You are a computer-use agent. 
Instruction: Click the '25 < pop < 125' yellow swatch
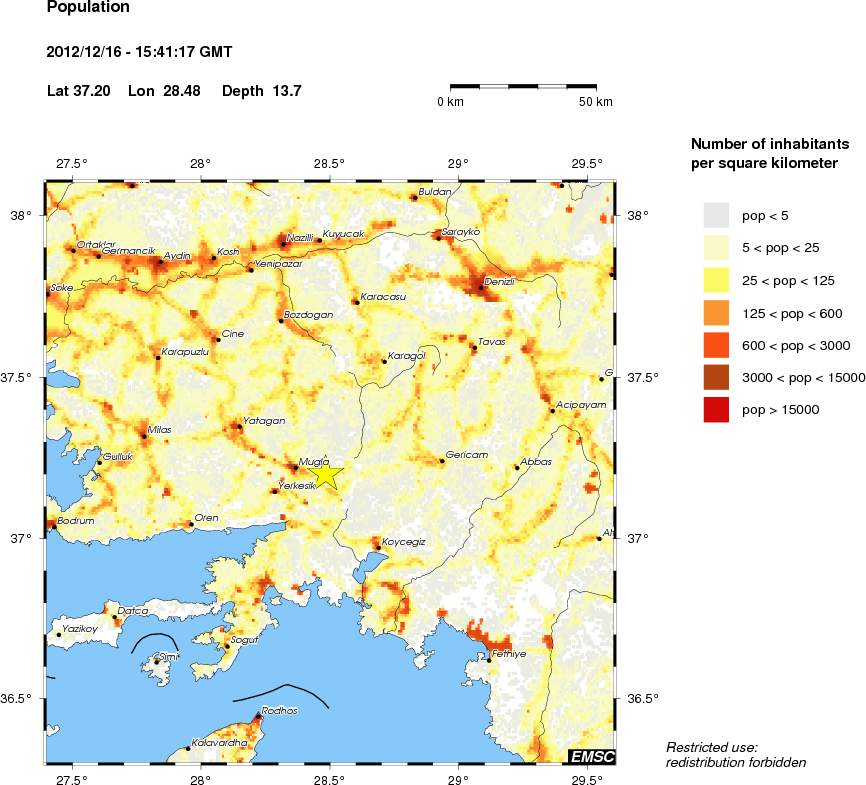coord(716,280)
